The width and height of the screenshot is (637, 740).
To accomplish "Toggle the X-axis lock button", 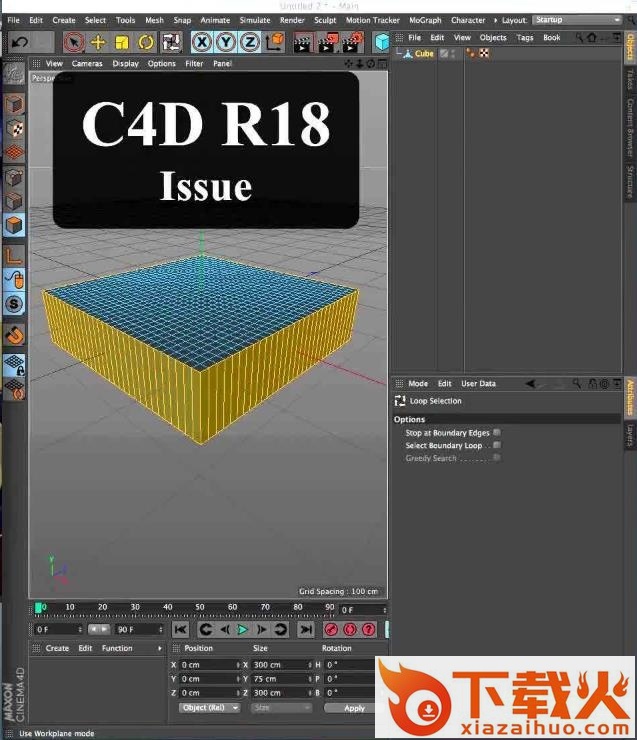I will click(x=202, y=42).
